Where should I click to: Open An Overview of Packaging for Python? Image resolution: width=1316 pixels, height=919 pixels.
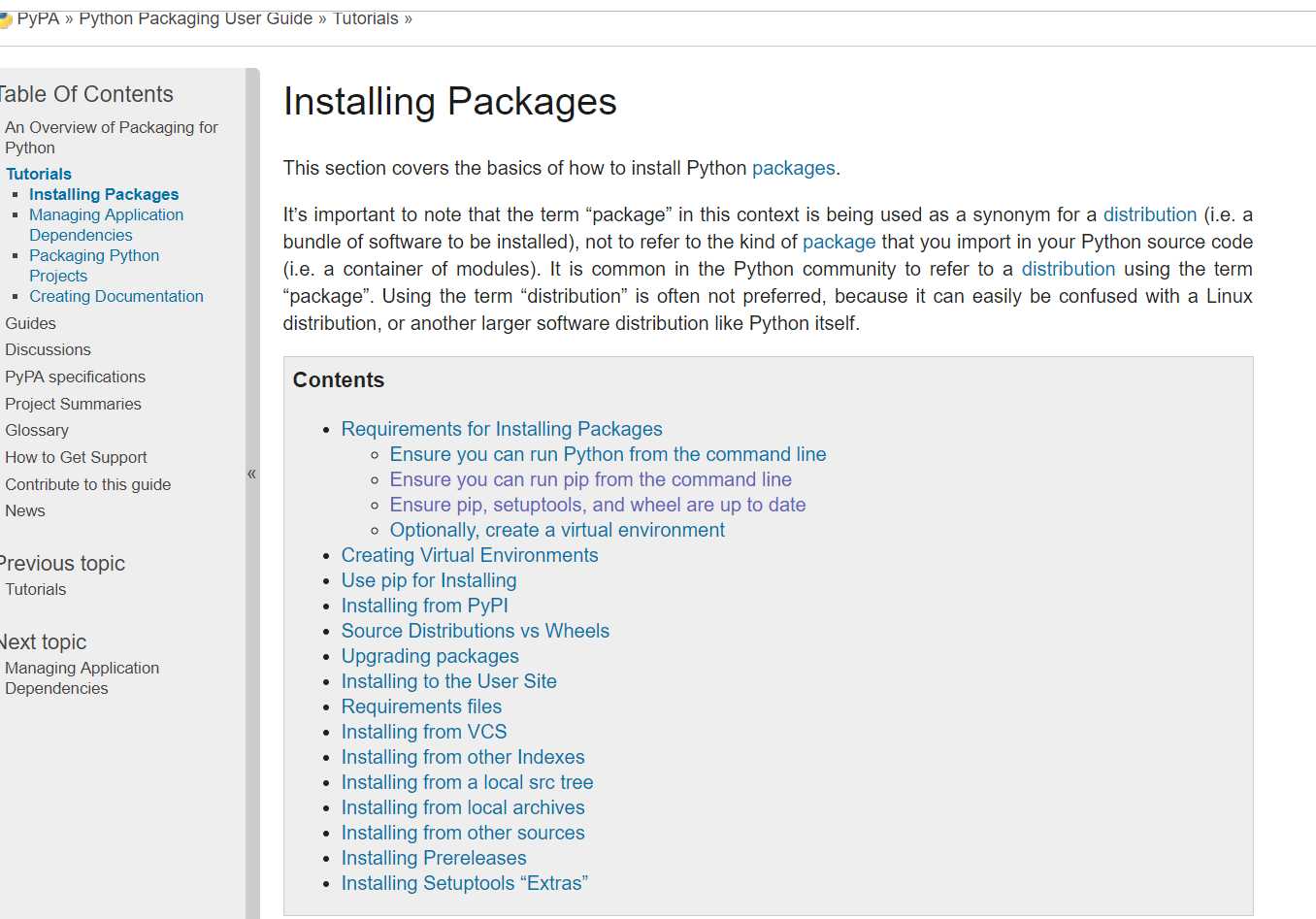point(112,138)
